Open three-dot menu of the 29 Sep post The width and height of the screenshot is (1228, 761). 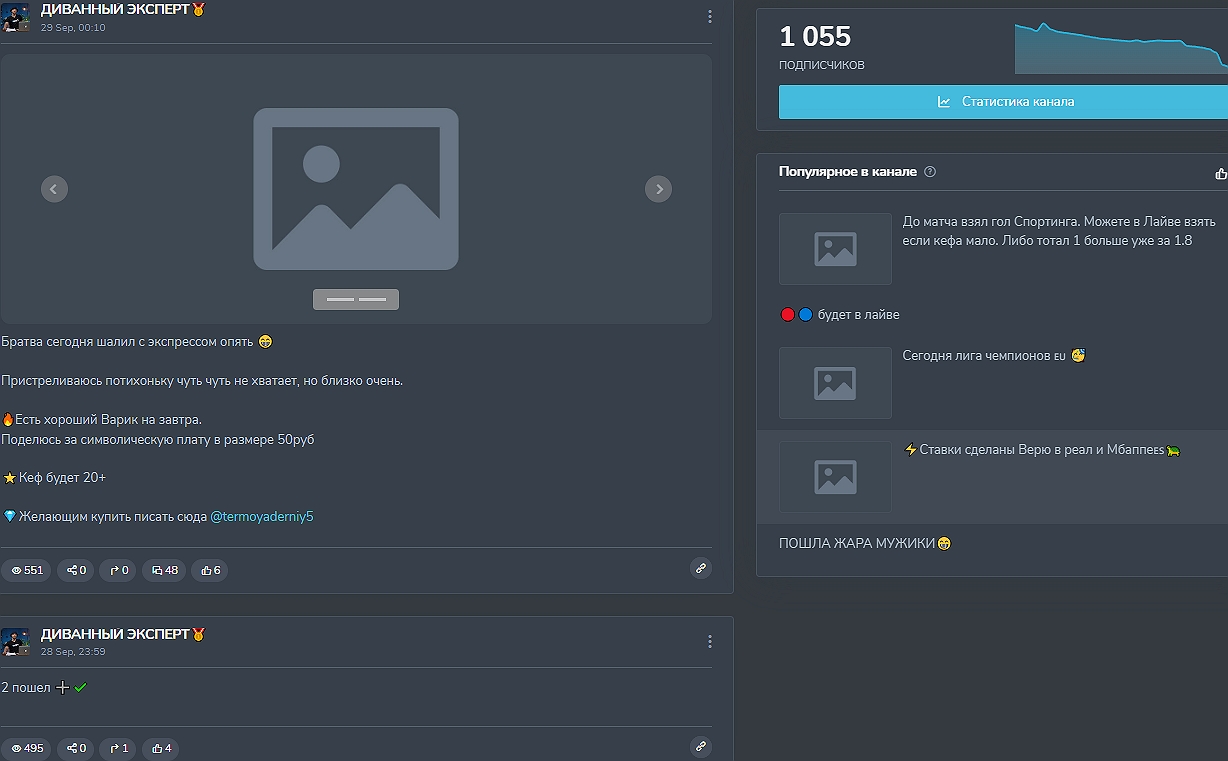click(x=710, y=17)
